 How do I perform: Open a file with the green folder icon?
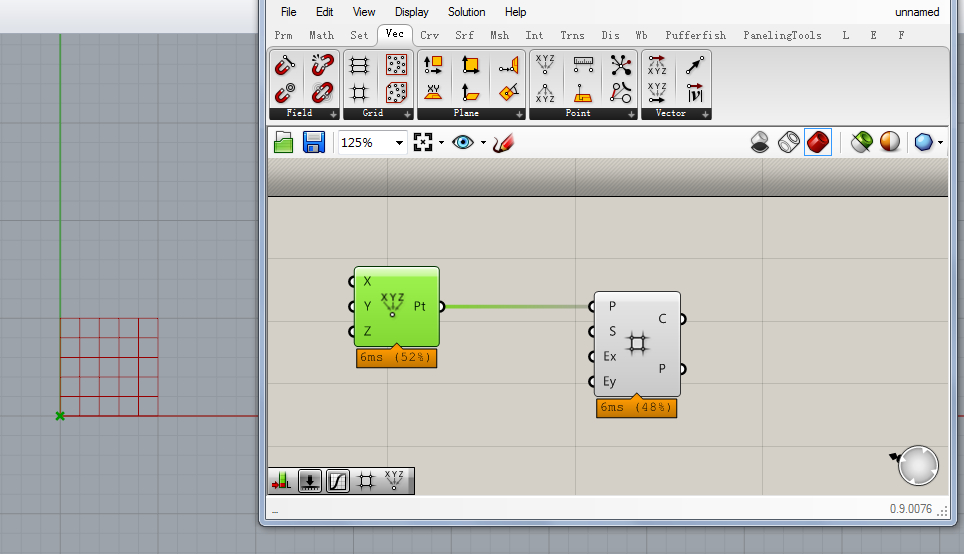(283, 143)
